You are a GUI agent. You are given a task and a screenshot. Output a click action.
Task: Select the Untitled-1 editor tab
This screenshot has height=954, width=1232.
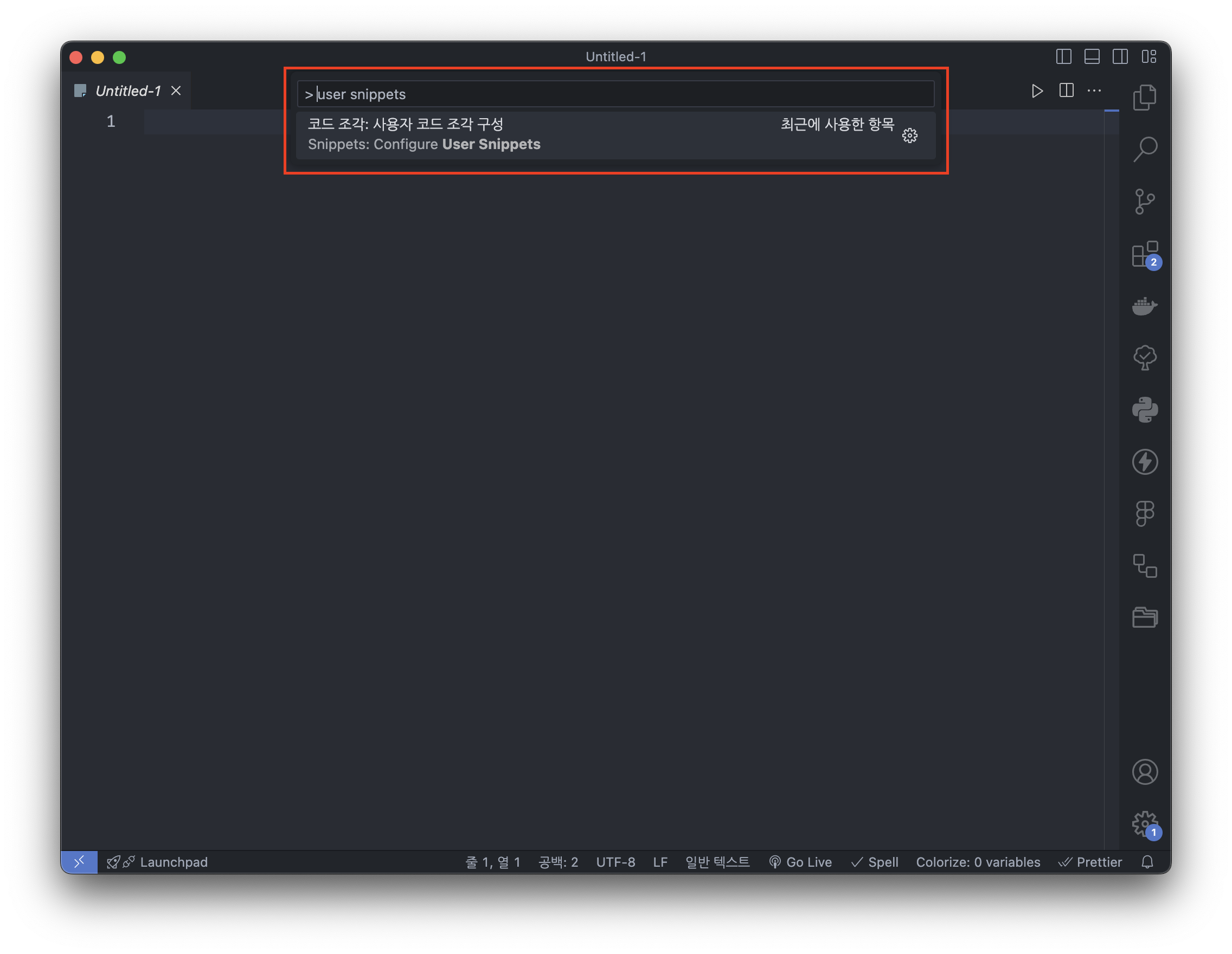tap(128, 91)
